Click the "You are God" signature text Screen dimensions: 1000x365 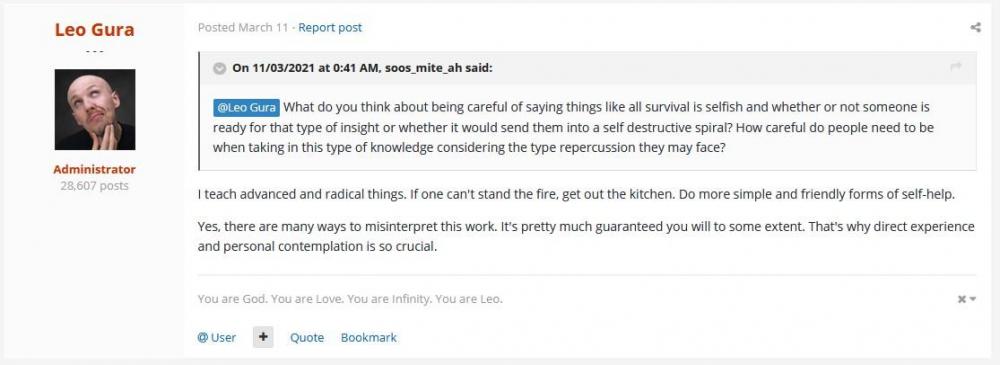[x=349, y=299]
